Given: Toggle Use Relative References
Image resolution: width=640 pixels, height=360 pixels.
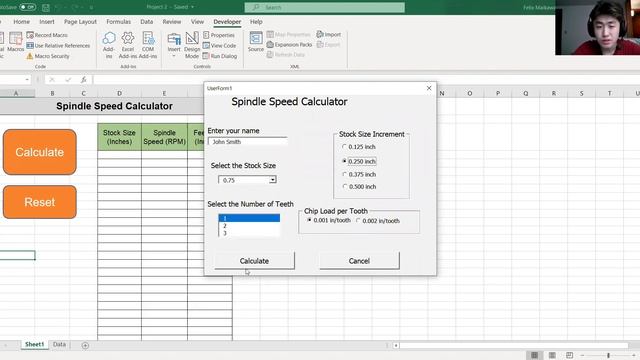Looking at the screenshot, I should point(58,46).
